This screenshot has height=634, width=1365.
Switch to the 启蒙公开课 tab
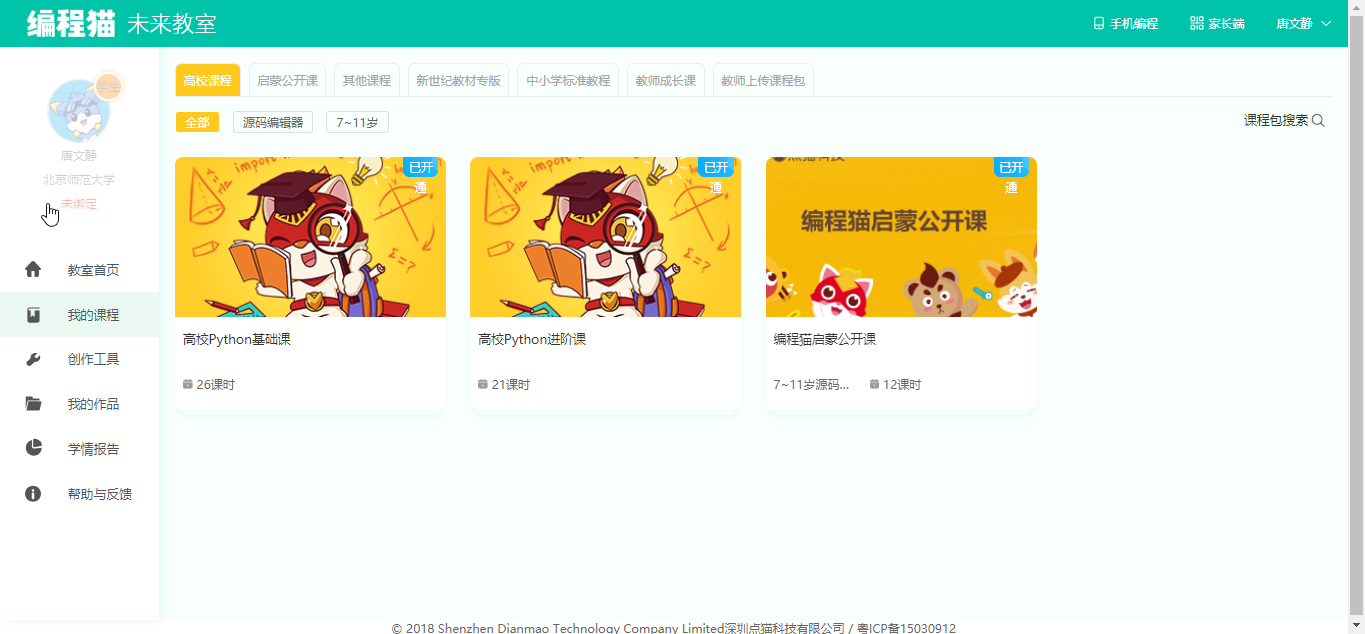point(287,81)
